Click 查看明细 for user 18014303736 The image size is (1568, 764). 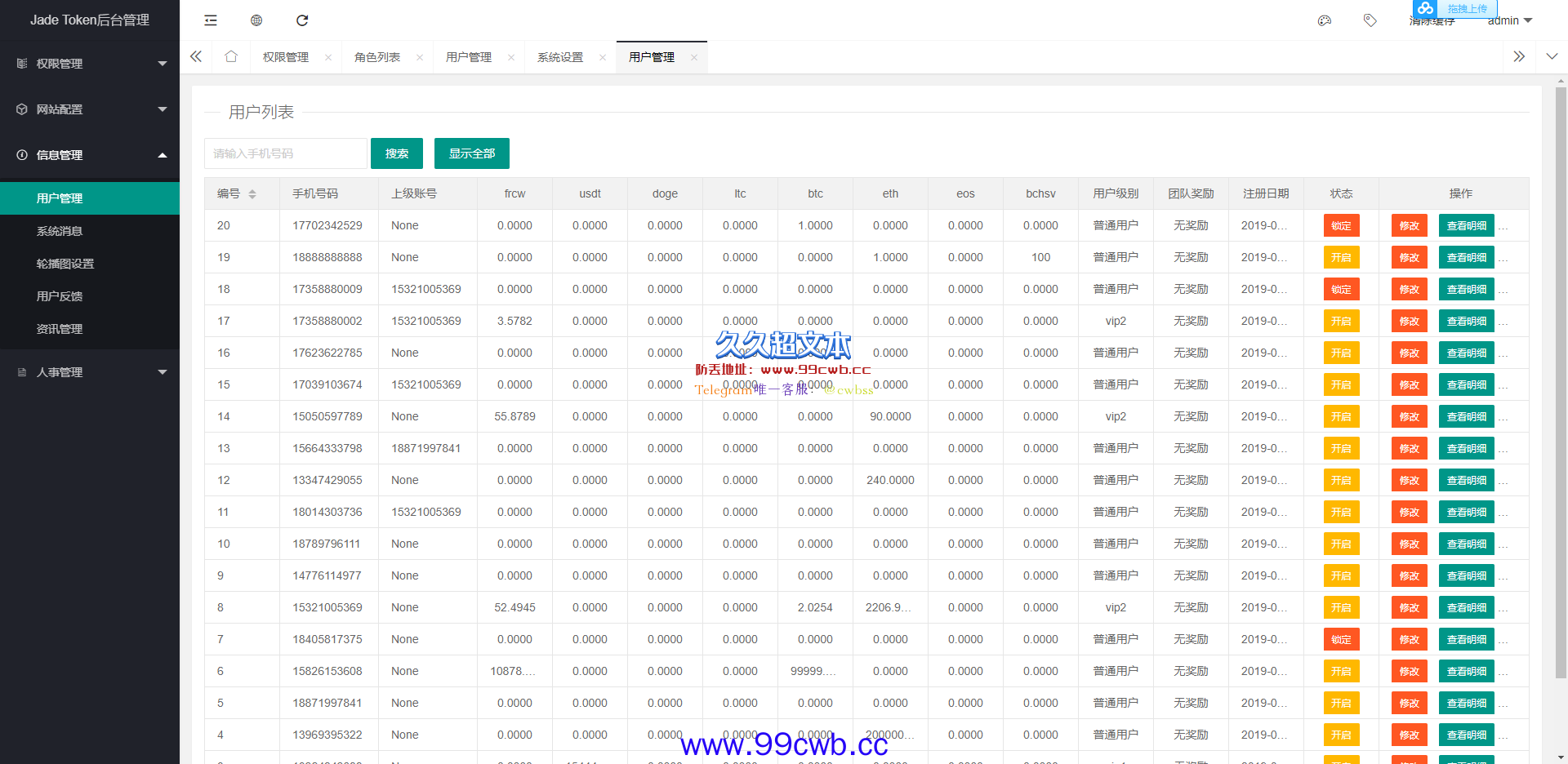1467,513
